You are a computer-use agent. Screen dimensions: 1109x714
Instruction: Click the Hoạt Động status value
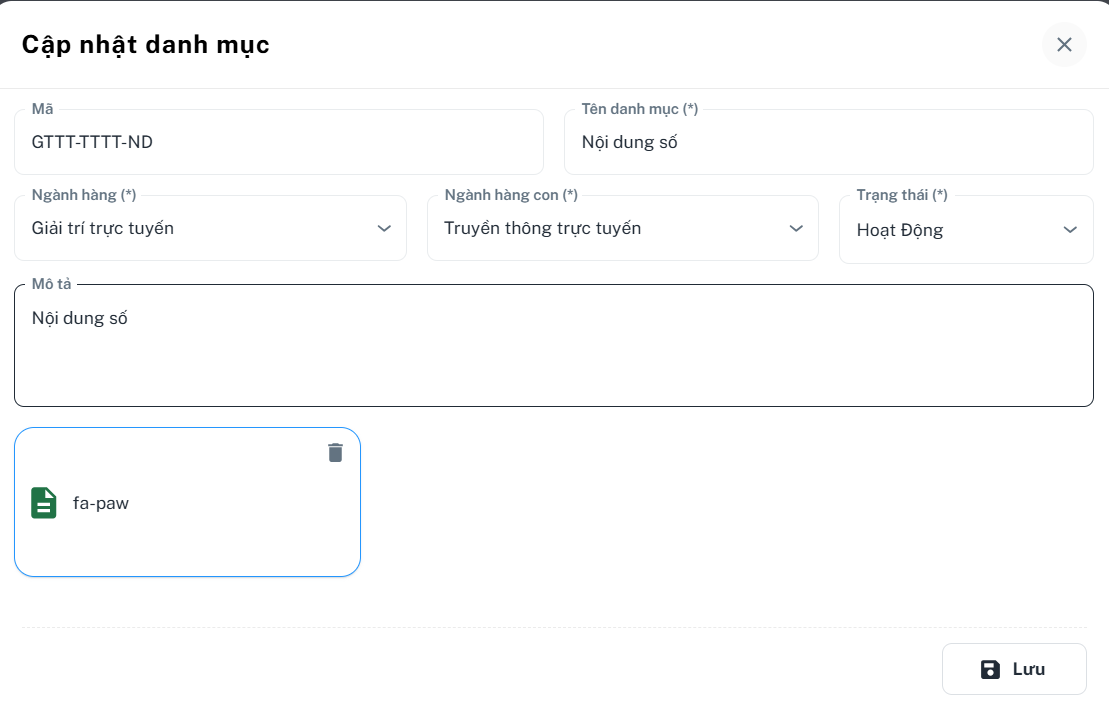click(900, 230)
